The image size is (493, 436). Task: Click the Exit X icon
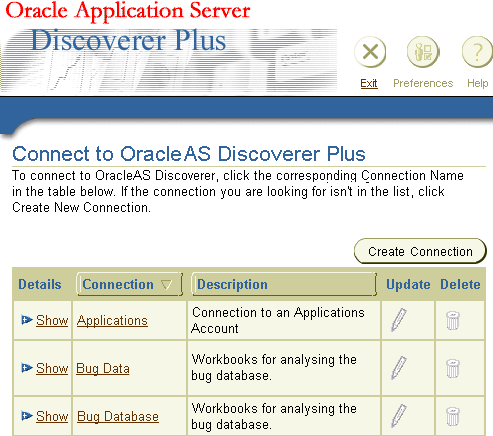(370, 52)
